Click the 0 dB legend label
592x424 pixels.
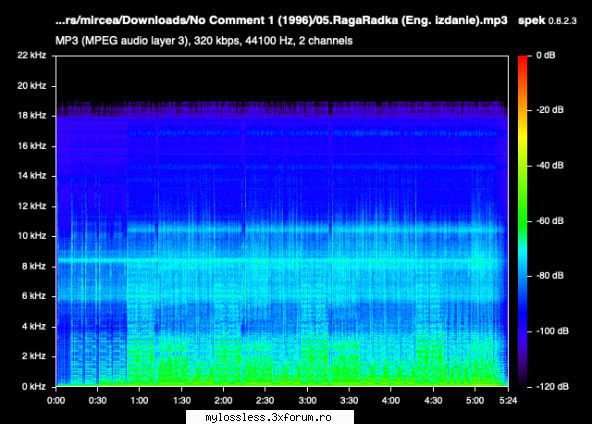[546, 56]
